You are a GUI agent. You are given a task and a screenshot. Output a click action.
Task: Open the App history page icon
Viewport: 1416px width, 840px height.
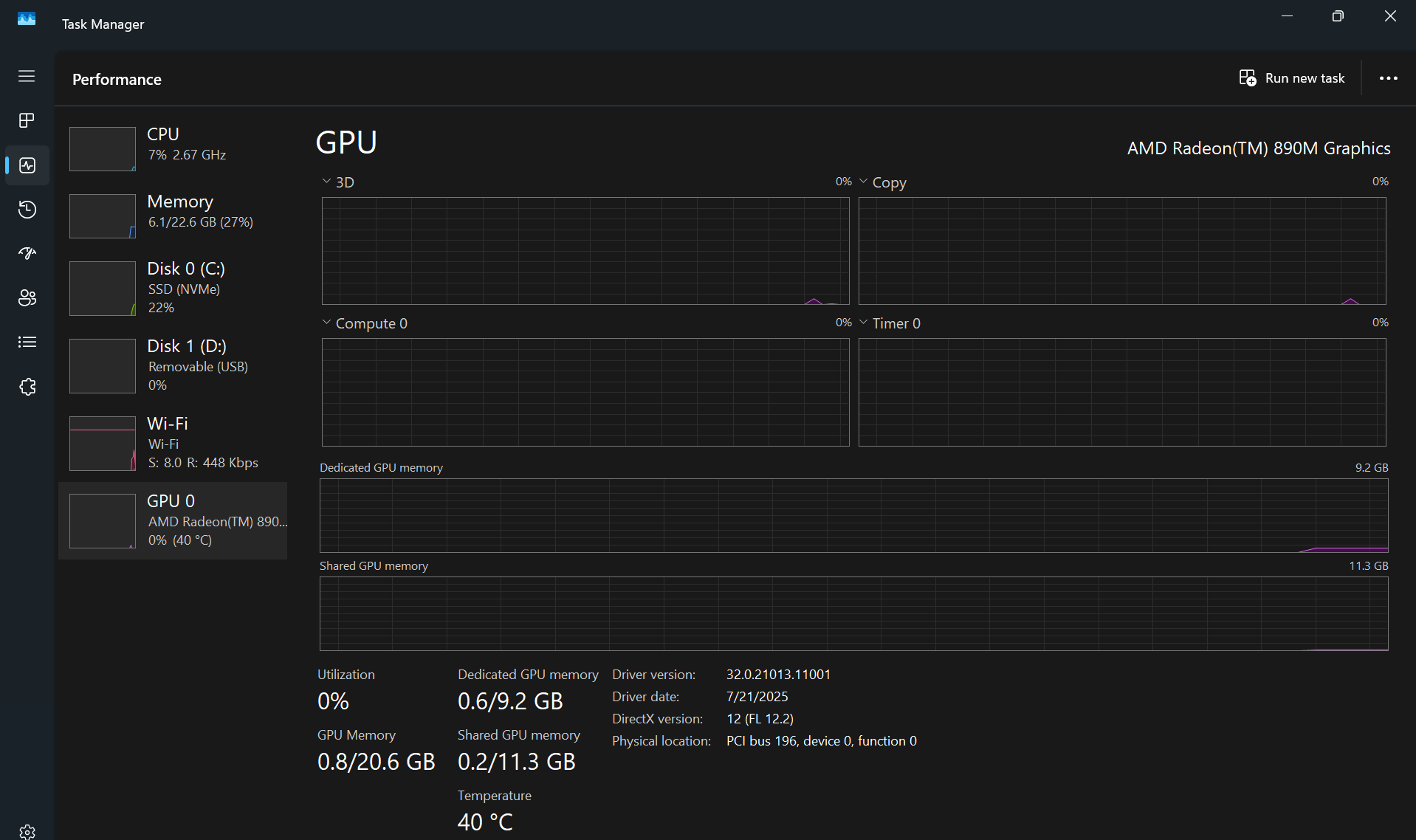[27, 210]
